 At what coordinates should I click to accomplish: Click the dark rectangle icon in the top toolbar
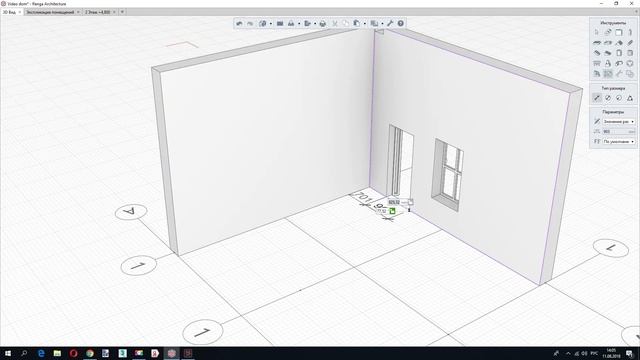(280, 24)
